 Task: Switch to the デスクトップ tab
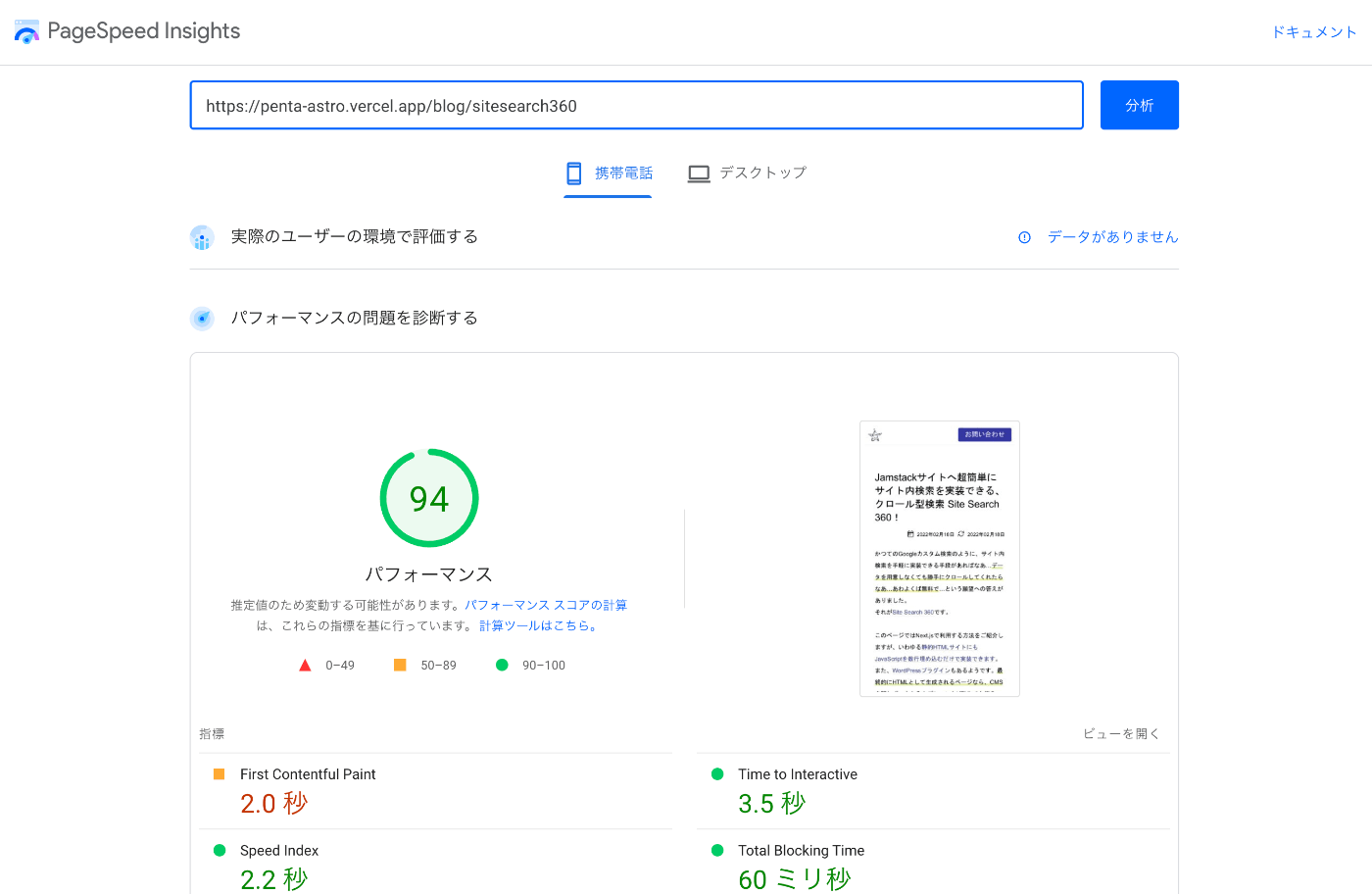coord(748,174)
